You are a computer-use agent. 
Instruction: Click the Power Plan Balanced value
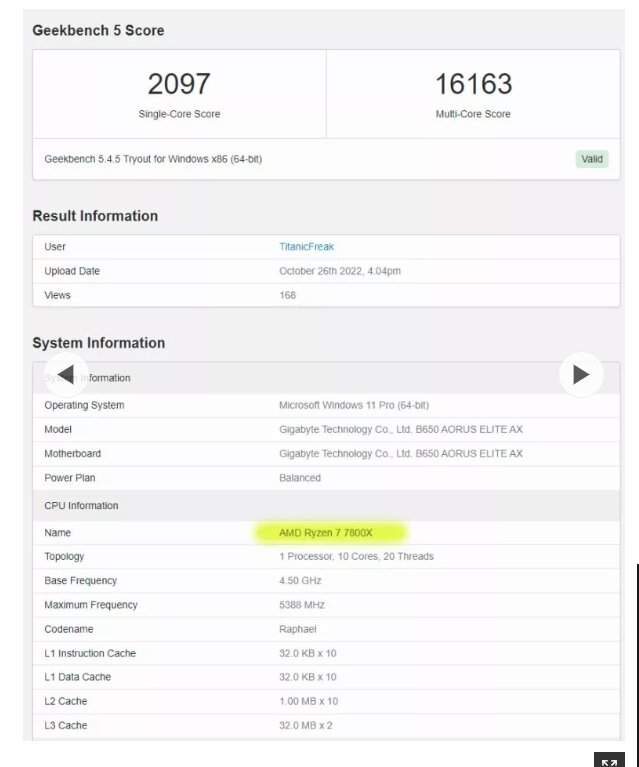click(x=300, y=478)
